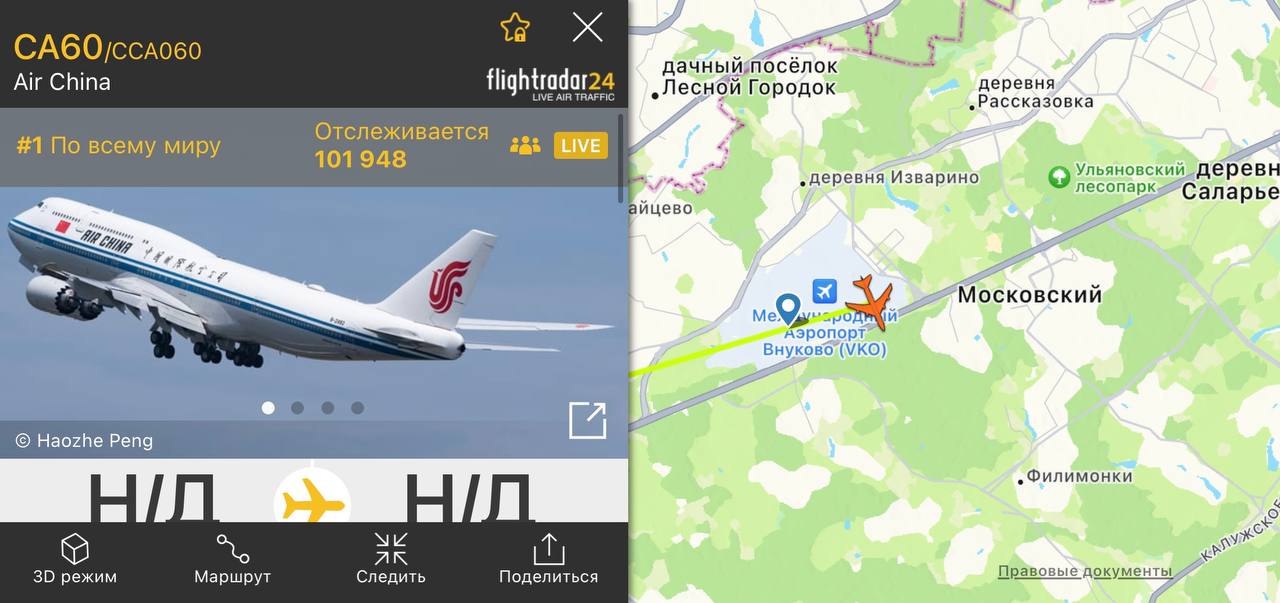Click the panel's vertical scrollbar
The image size is (1280, 603).
(622, 158)
